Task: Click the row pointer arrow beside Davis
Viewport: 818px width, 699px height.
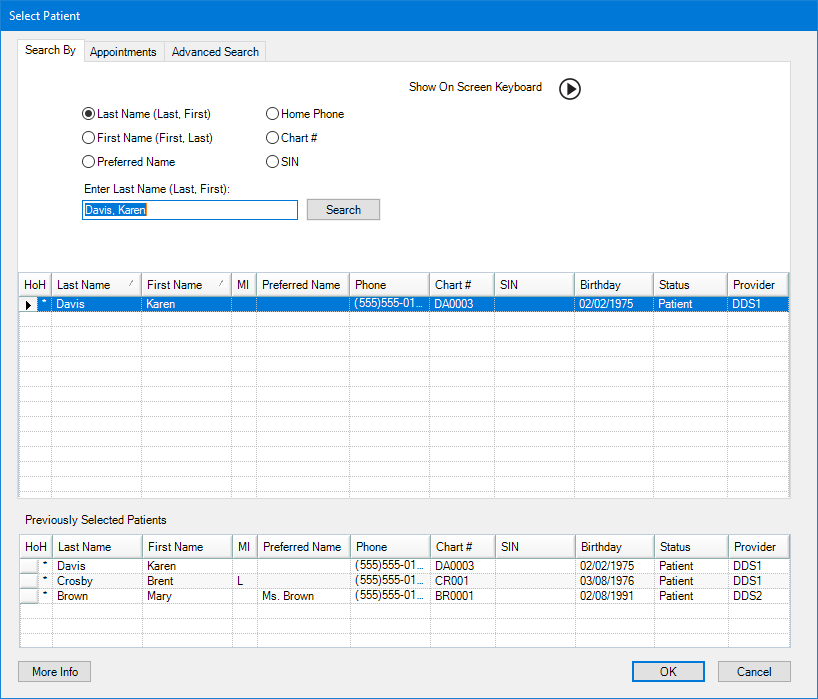Action: click(28, 304)
